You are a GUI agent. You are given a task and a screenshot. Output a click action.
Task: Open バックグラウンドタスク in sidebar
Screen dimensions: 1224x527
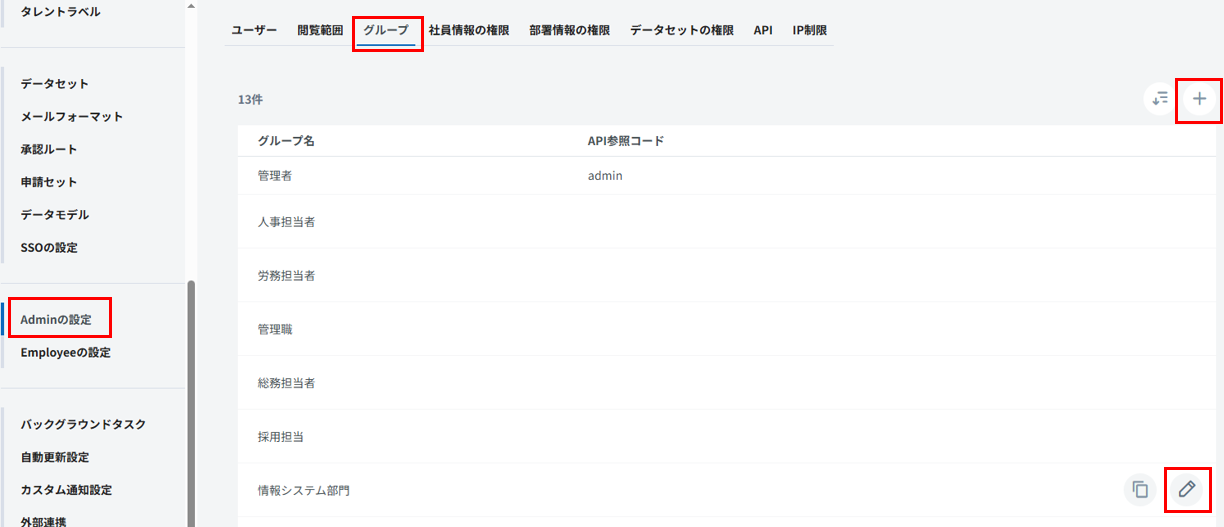pos(83,424)
